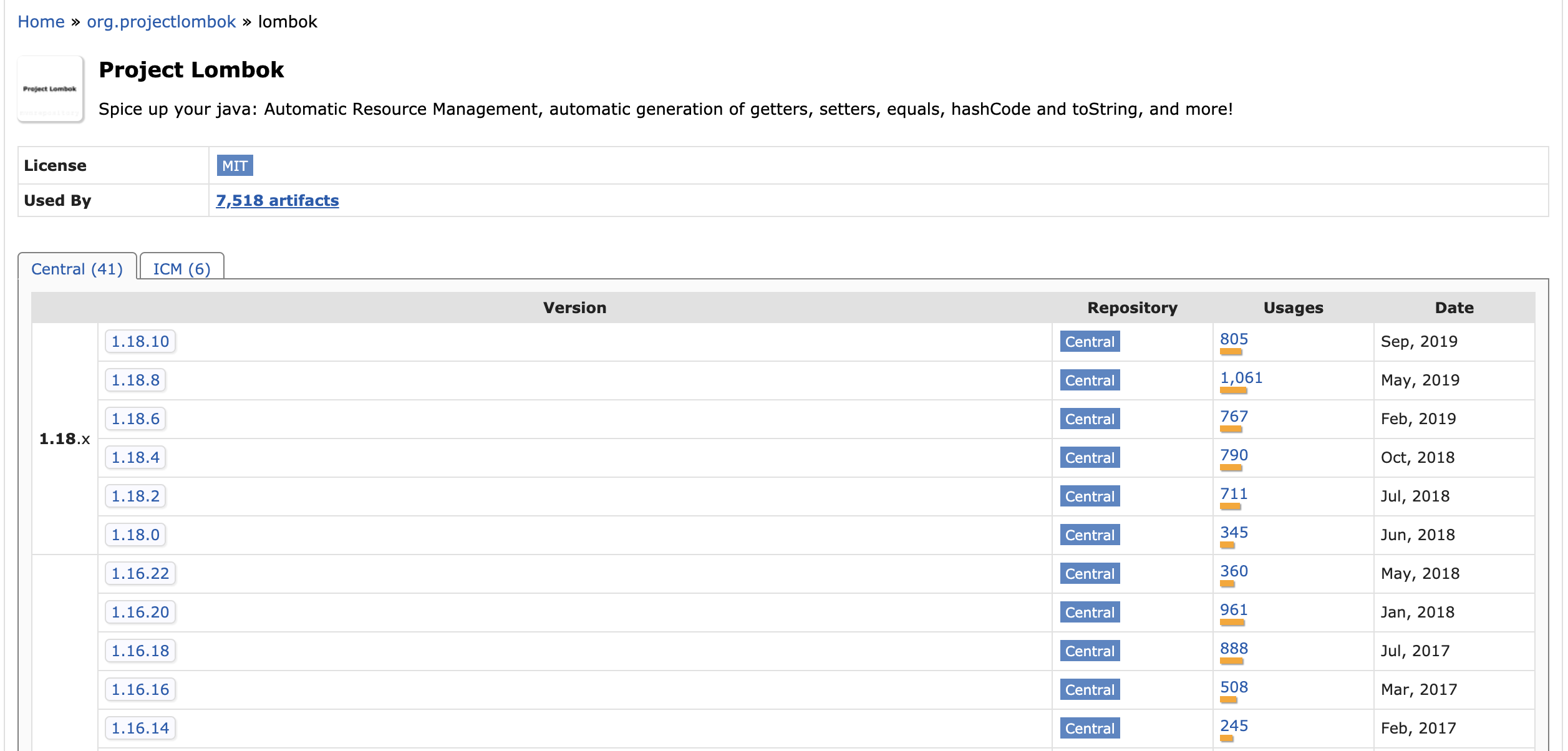1568x751 pixels.
Task: Open the 7,518 artifacts link
Action: pos(277,200)
